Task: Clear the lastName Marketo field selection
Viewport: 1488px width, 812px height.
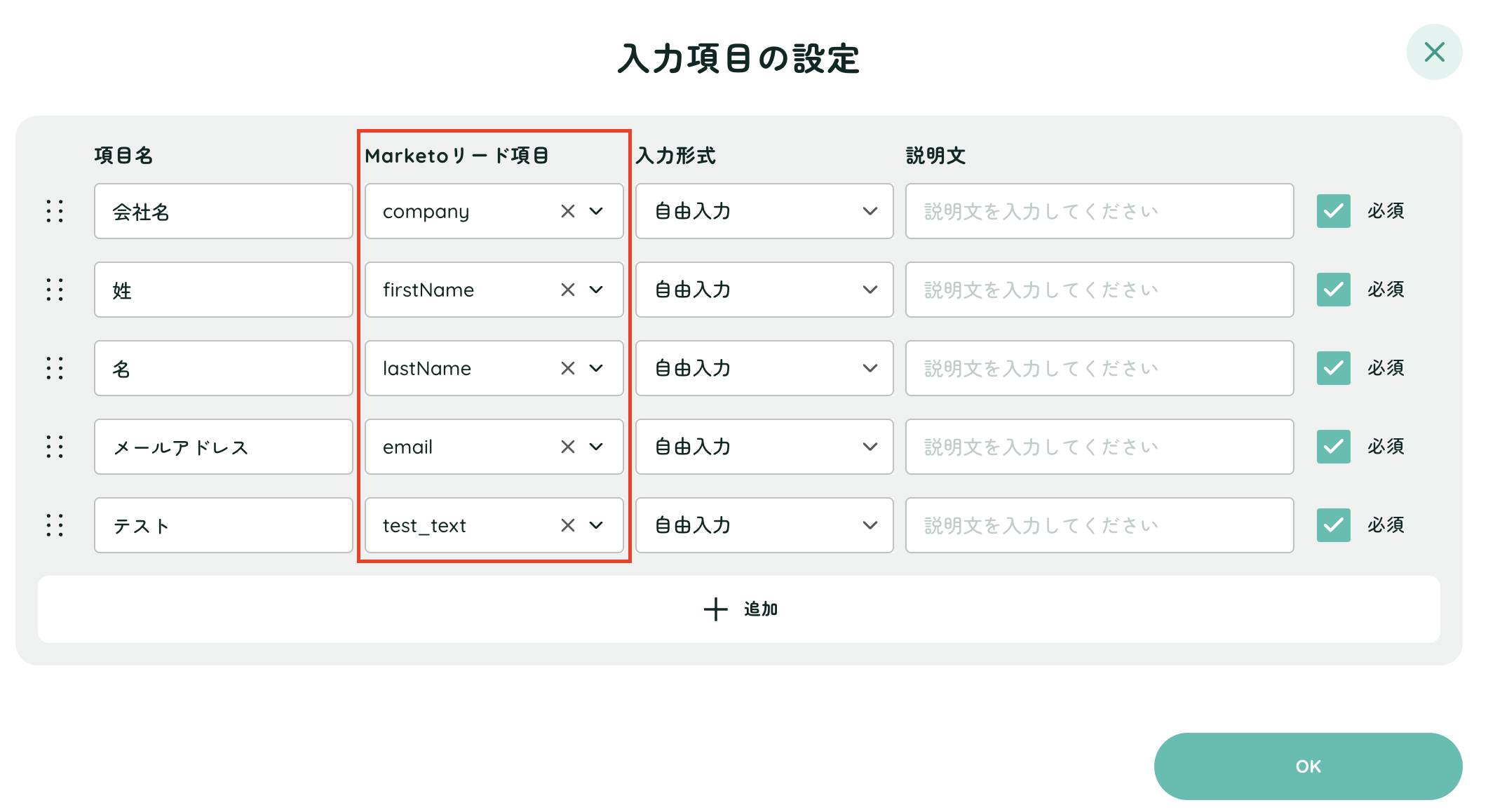Action: pos(567,368)
